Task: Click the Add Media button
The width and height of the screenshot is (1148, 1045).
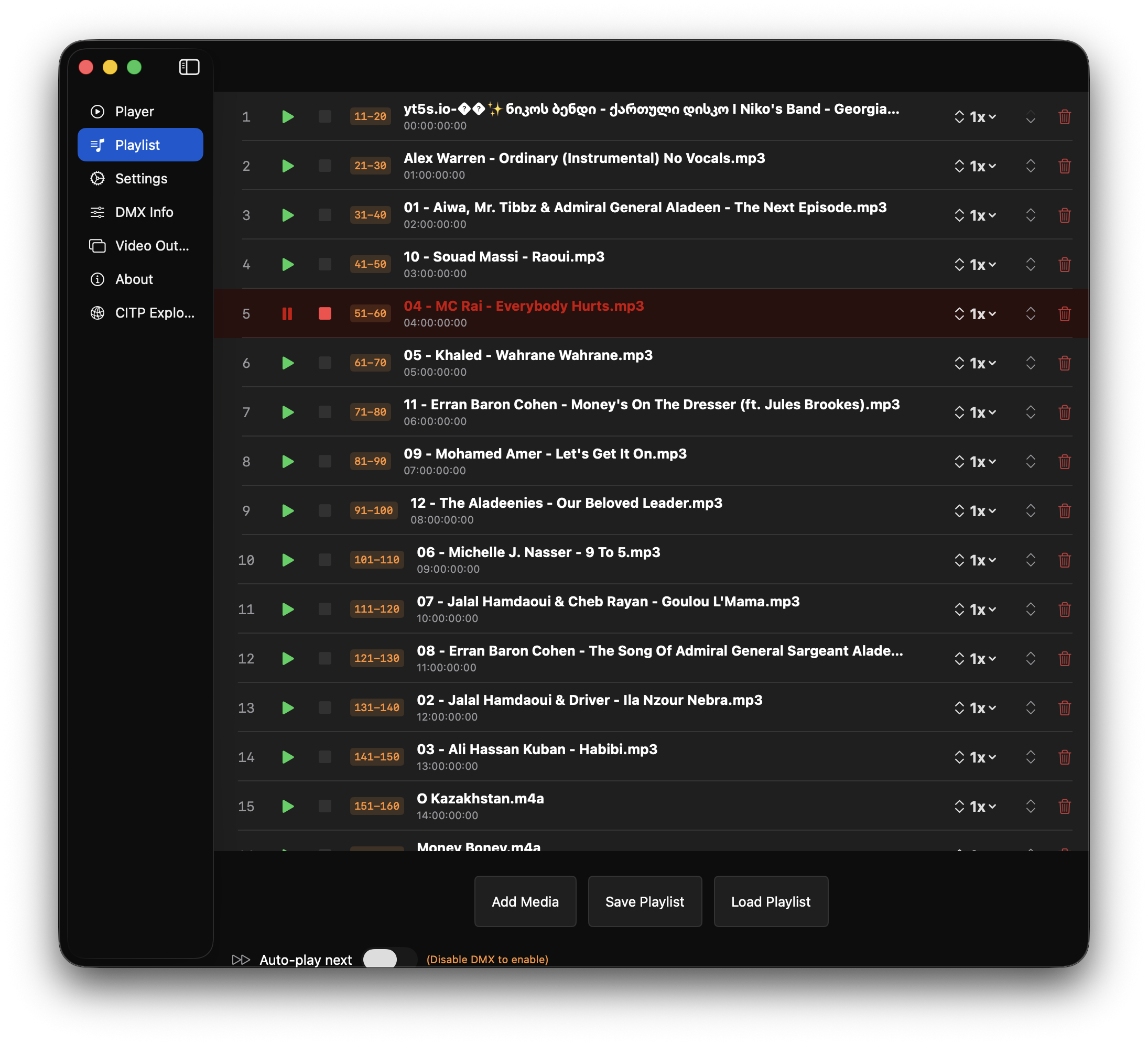Action: click(x=524, y=901)
